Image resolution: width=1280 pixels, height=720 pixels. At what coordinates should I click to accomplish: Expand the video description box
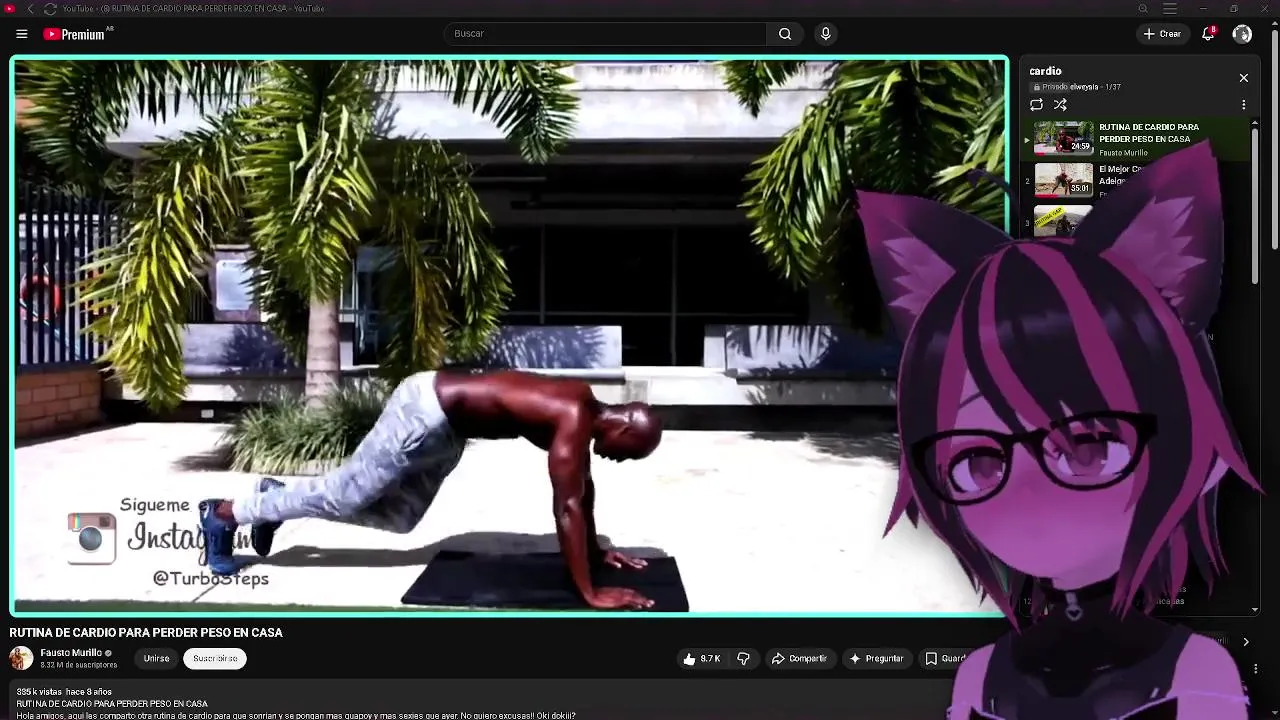[x=480, y=703]
